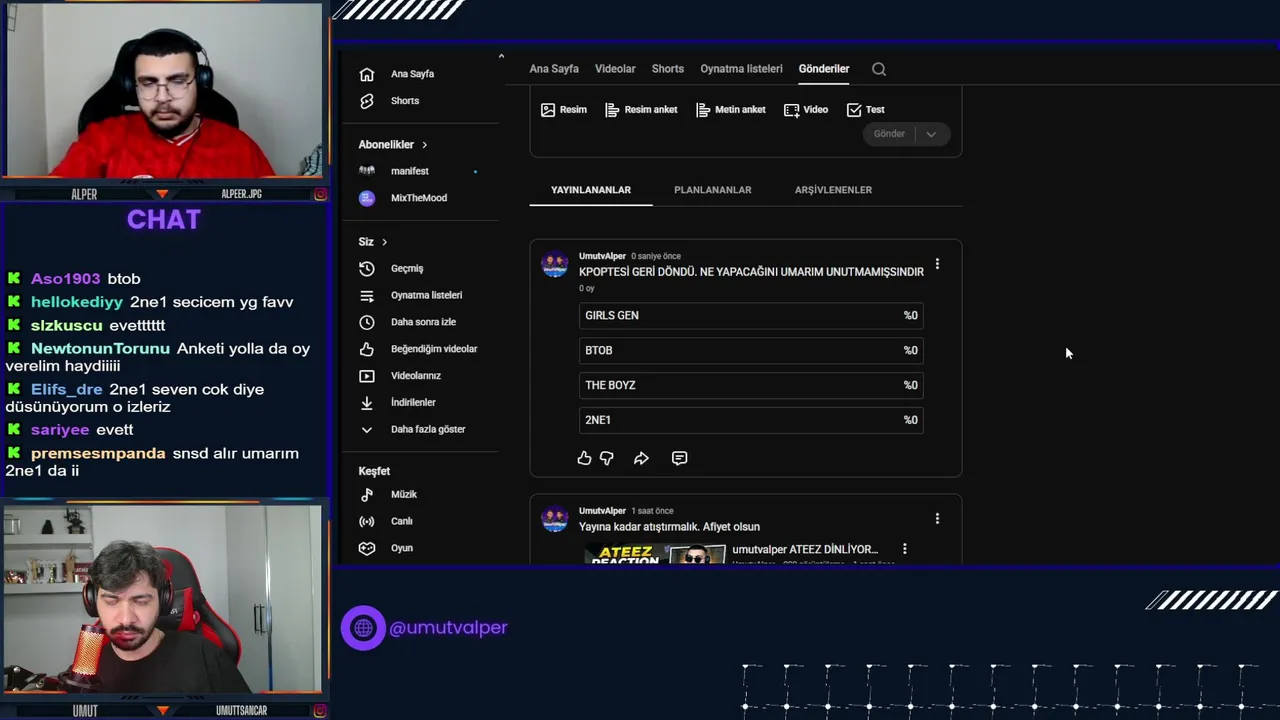1280x720 pixels.
Task: Open the MixTheMood subscription channel
Action: coord(418,198)
